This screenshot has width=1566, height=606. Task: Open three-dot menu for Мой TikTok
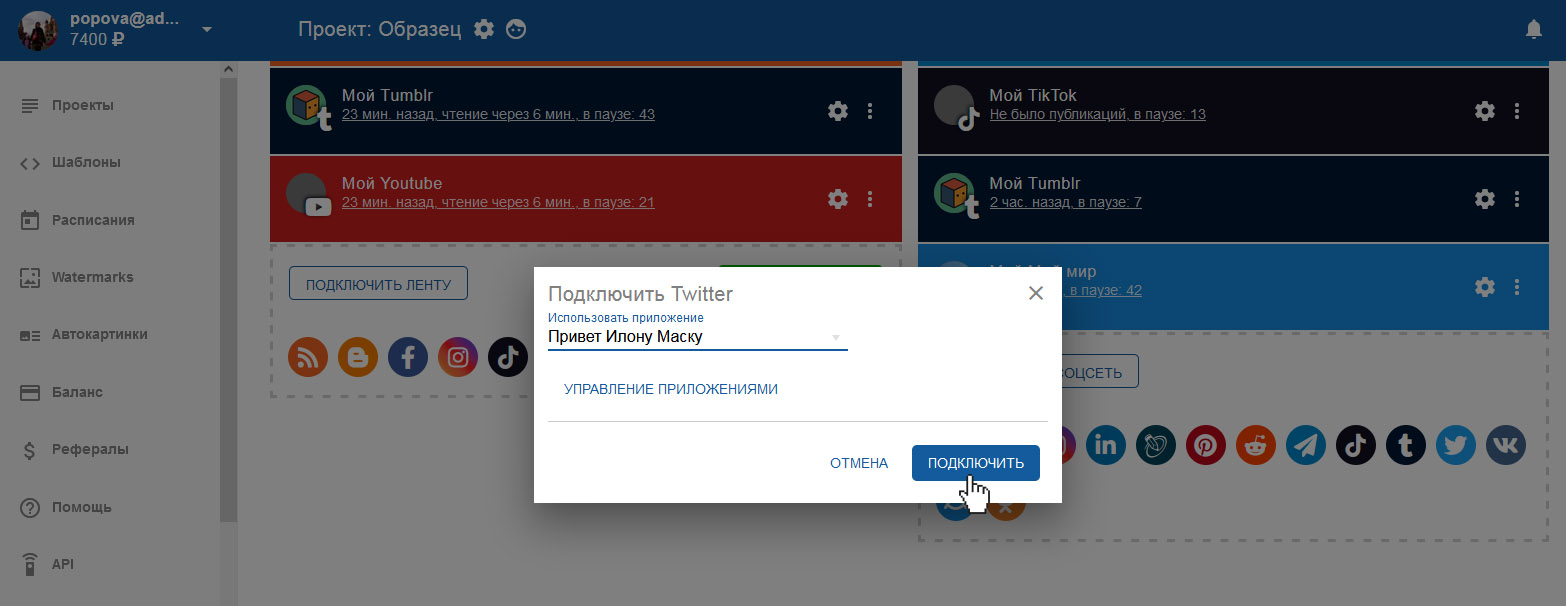(x=1517, y=111)
